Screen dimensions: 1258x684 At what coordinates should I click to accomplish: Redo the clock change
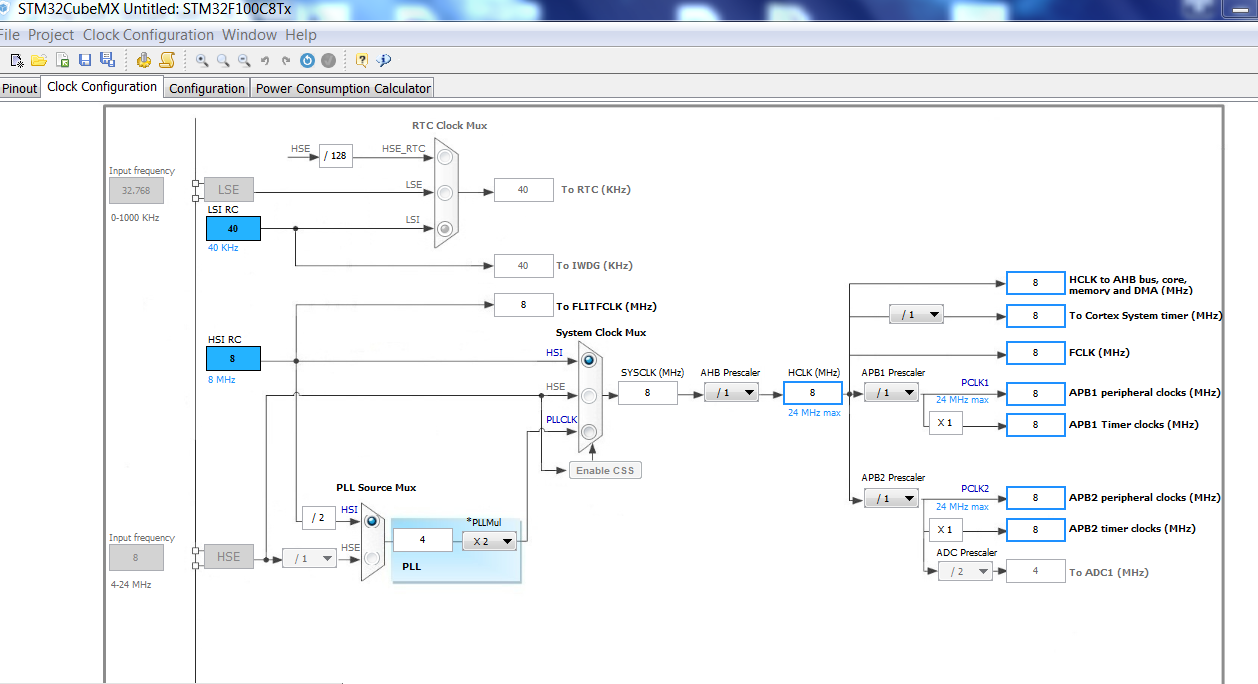coord(286,60)
